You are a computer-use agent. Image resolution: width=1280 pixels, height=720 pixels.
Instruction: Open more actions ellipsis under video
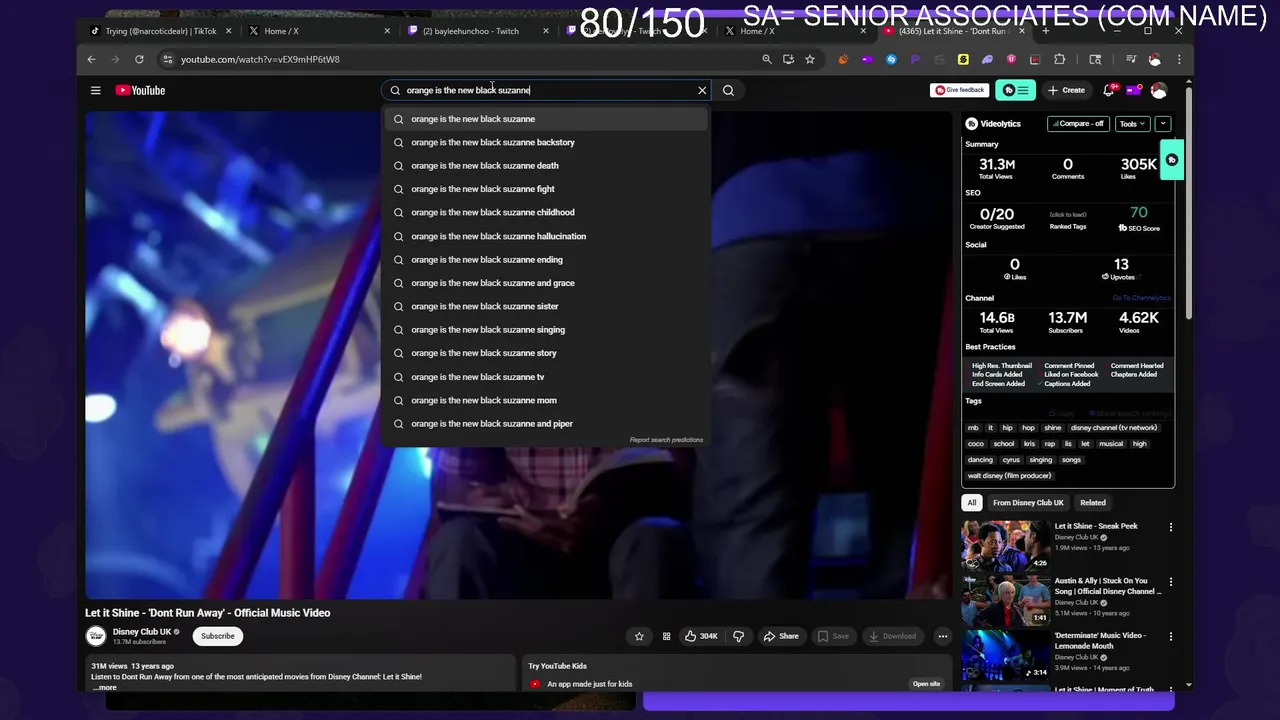pos(942,636)
